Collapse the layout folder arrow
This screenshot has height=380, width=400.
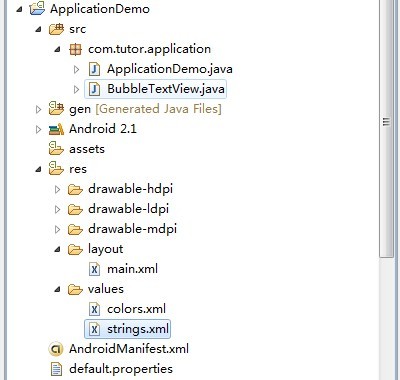coord(58,250)
